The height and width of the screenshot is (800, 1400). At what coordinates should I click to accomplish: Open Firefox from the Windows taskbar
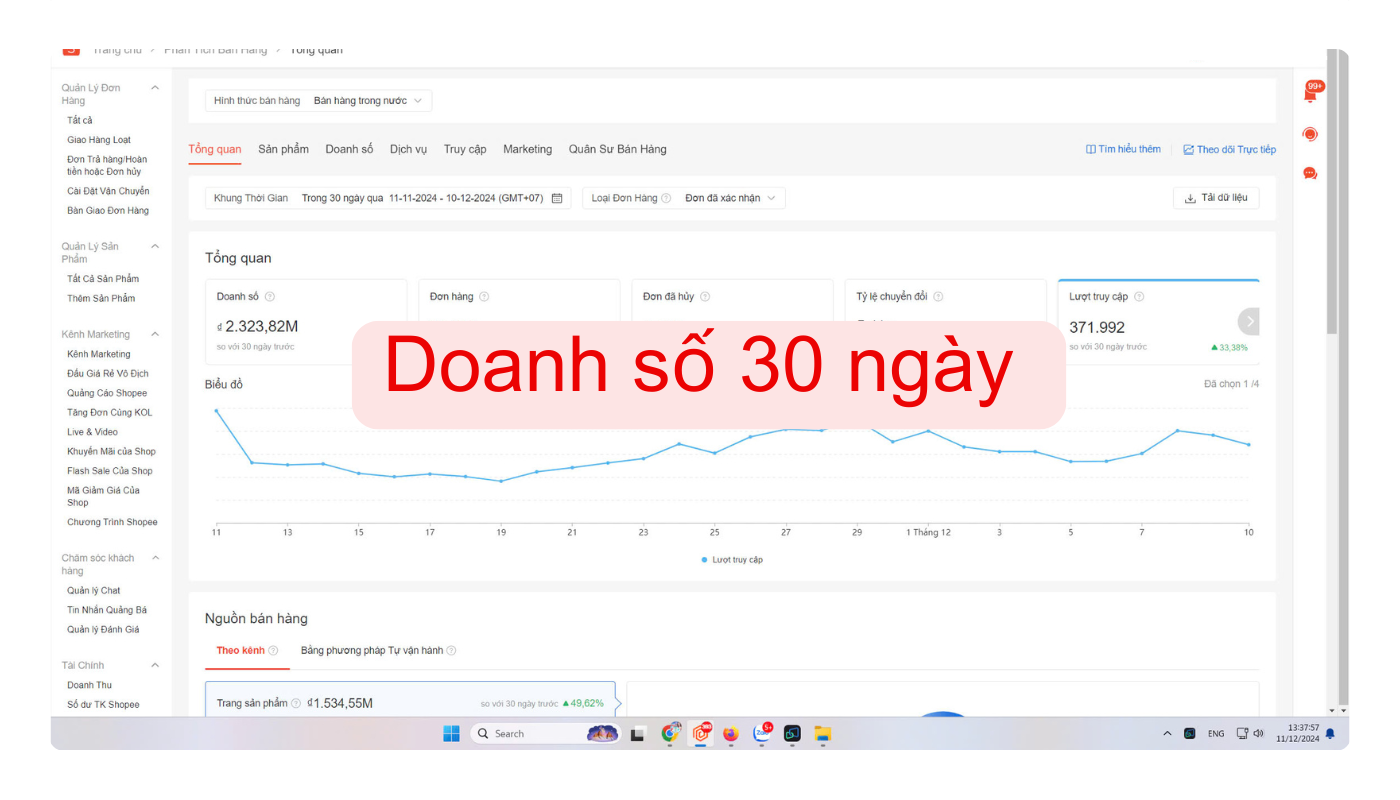pyautogui.click(x=730, y=733)
